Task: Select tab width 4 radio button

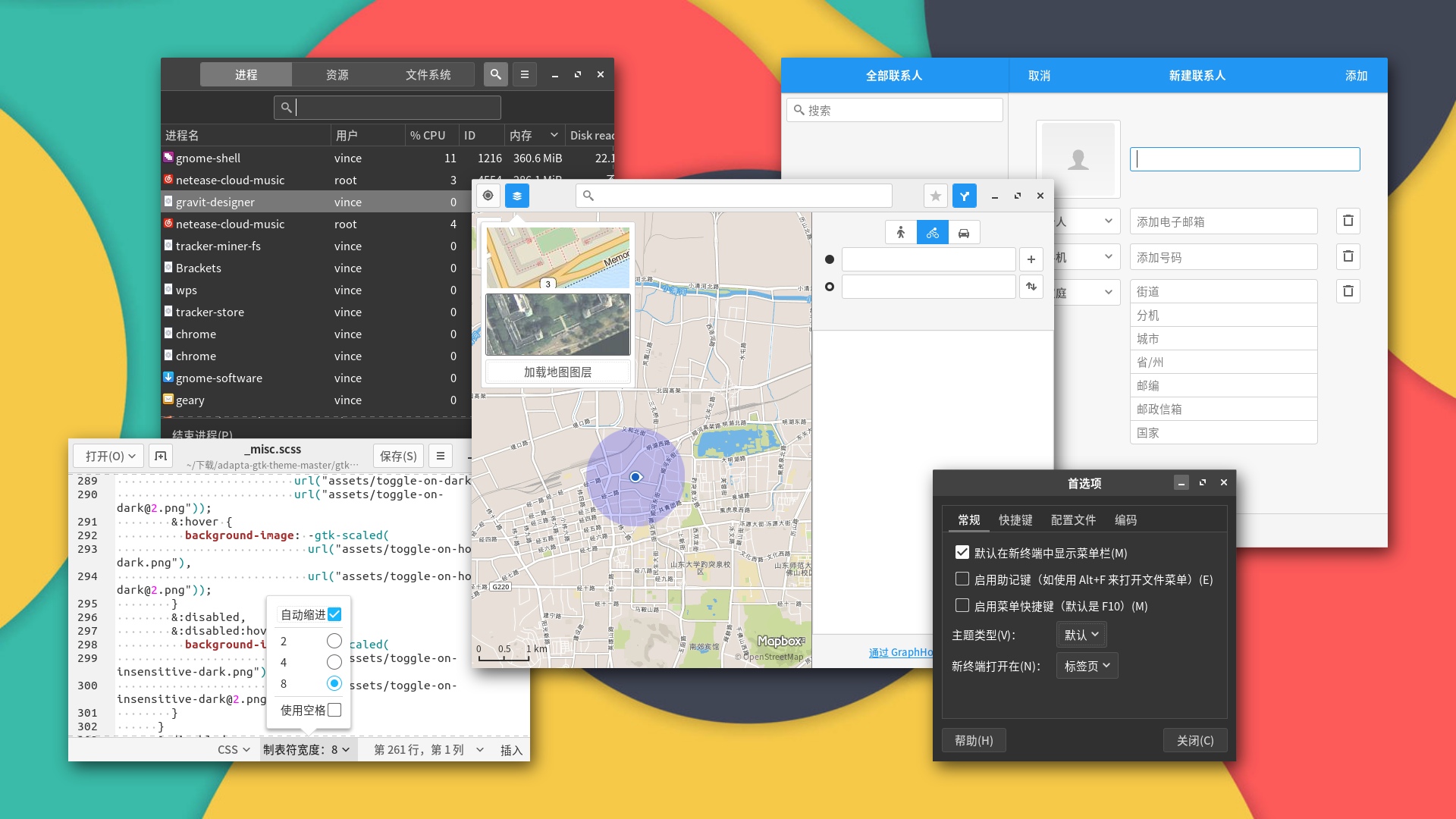Action: coord(334,662)
